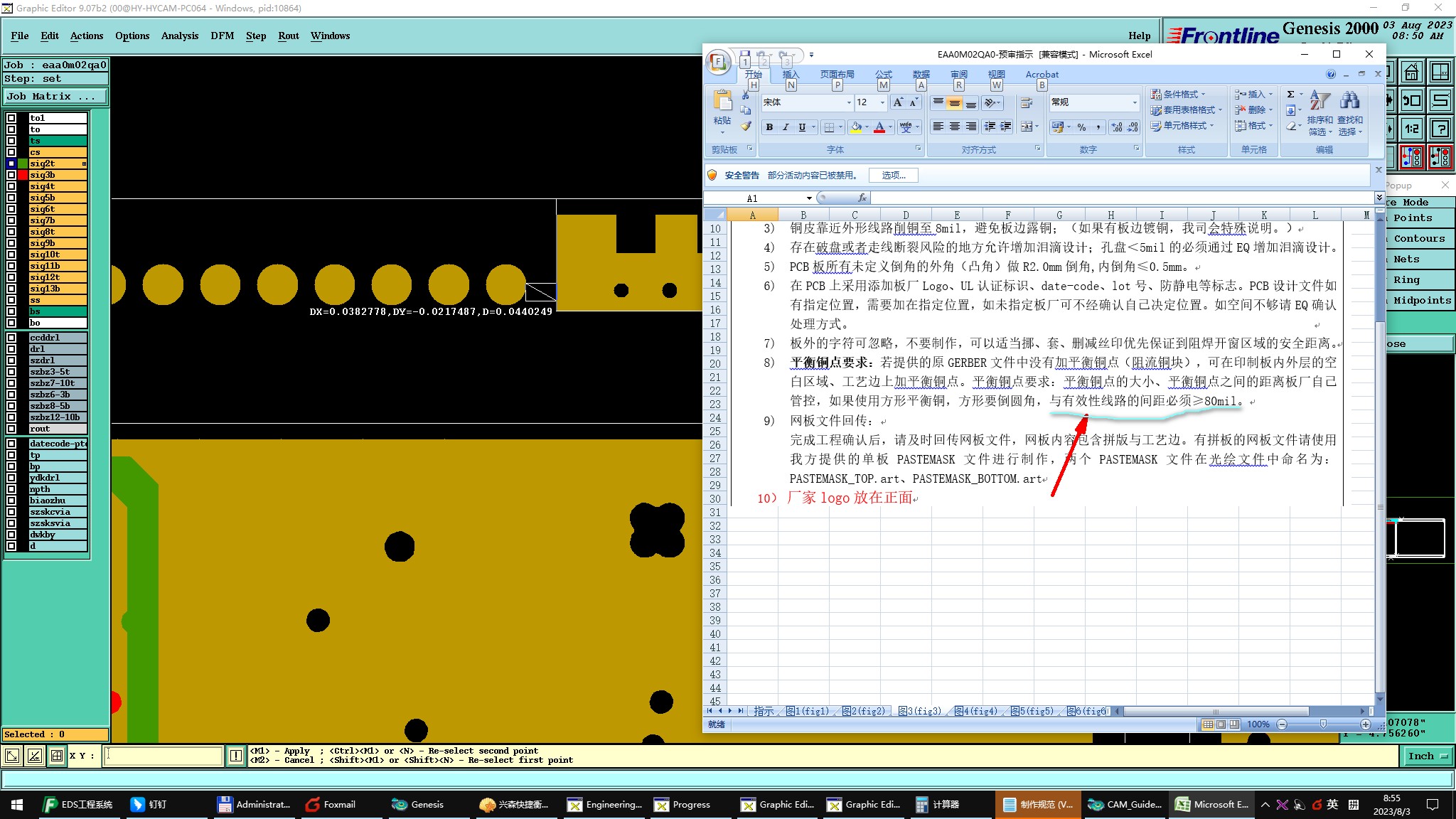Screen dimensions: 1456x819
Task: Click the Cut scissors icon in Excel
Action: pyautogui.click(x=745, y=95)
